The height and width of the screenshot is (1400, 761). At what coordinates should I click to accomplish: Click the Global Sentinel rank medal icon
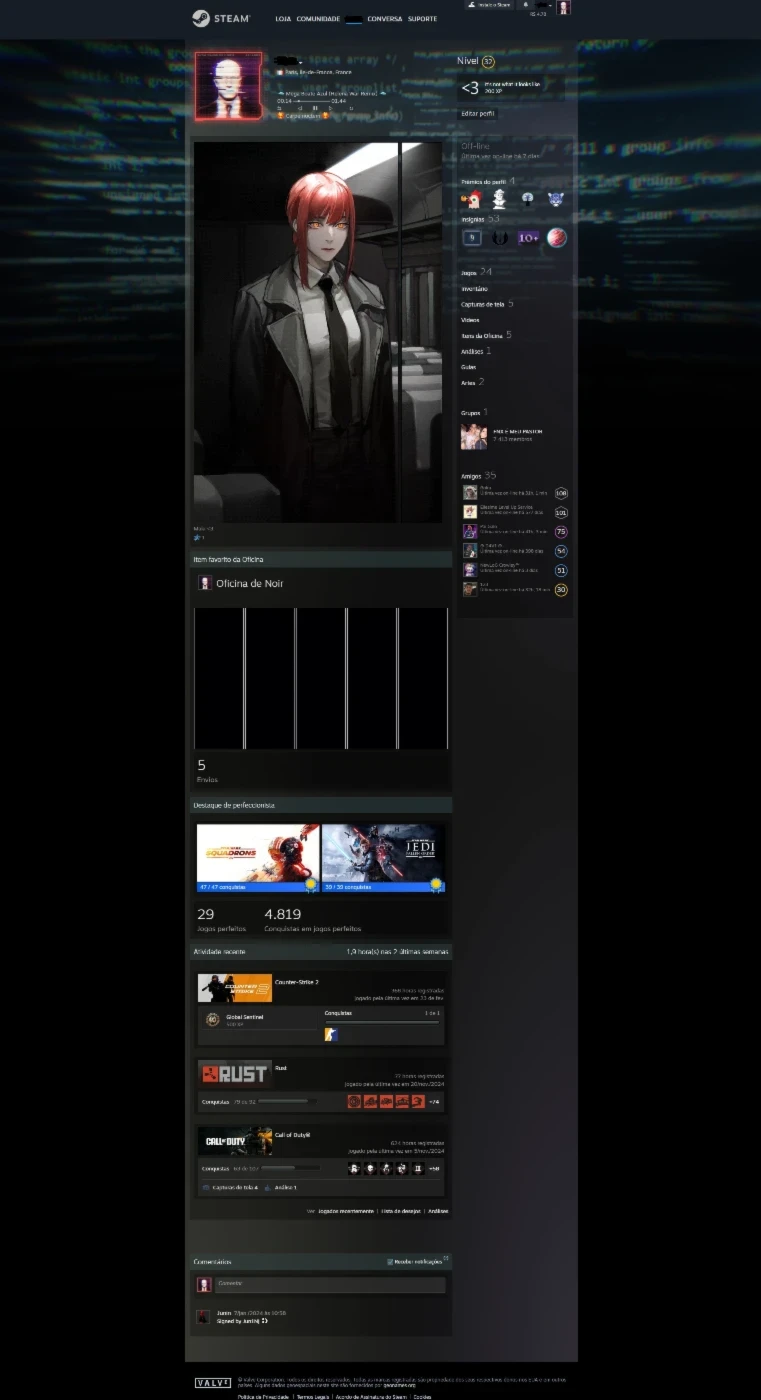212,1019
